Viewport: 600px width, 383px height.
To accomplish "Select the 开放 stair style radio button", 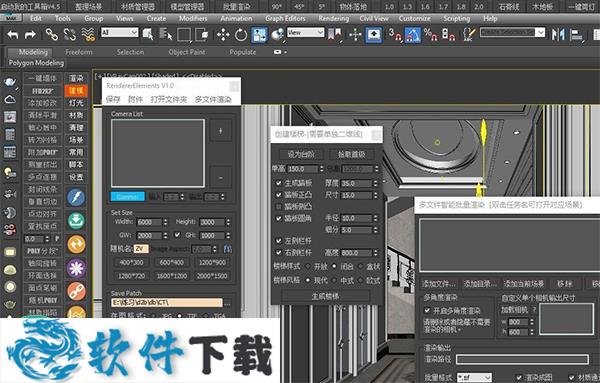I will (308, 266).
